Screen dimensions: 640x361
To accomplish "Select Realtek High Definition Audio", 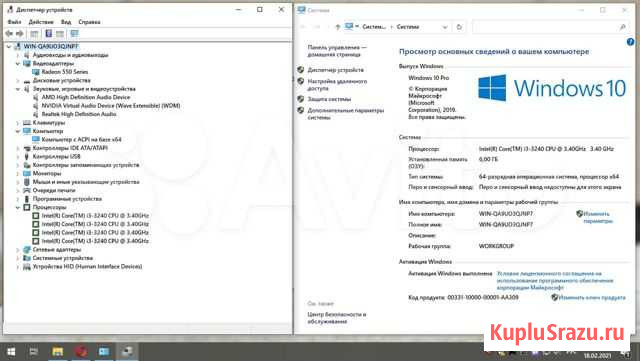I will click(x=79, y=114).
